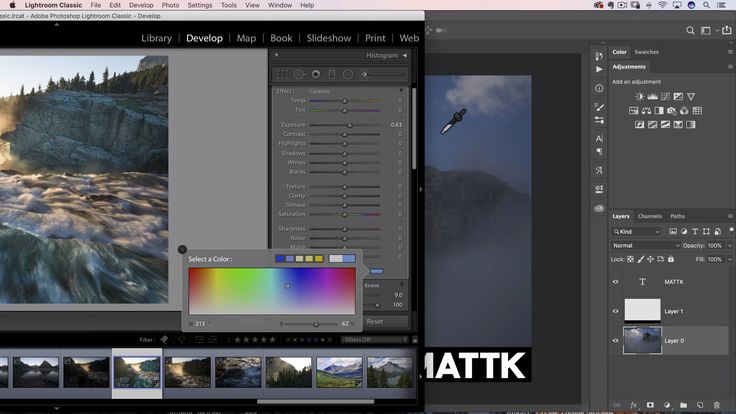Image resolution: width=736 pixels, height=414 pixels.
Task: Open the Map module link
Action: 246,38
